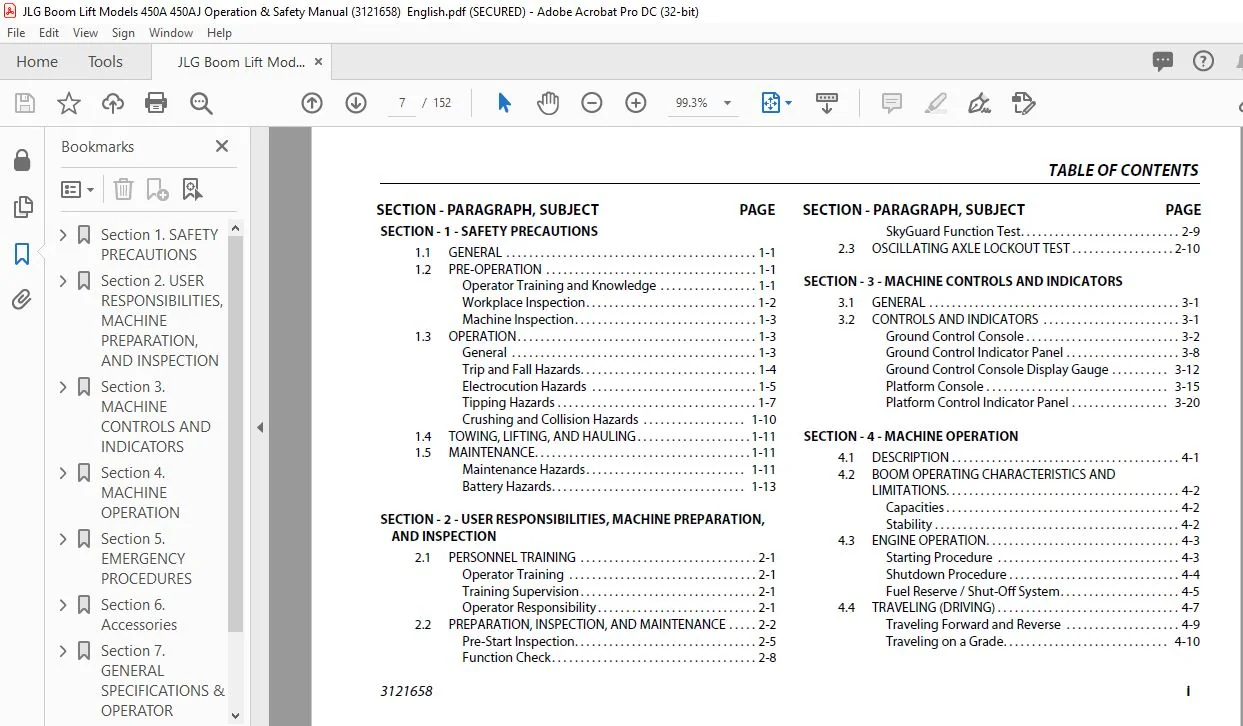The width and height of the screenshot is (1243, 726).
Task: Click the 'Pre-Start Inspection' contents entry
Action: pos(519,641)
